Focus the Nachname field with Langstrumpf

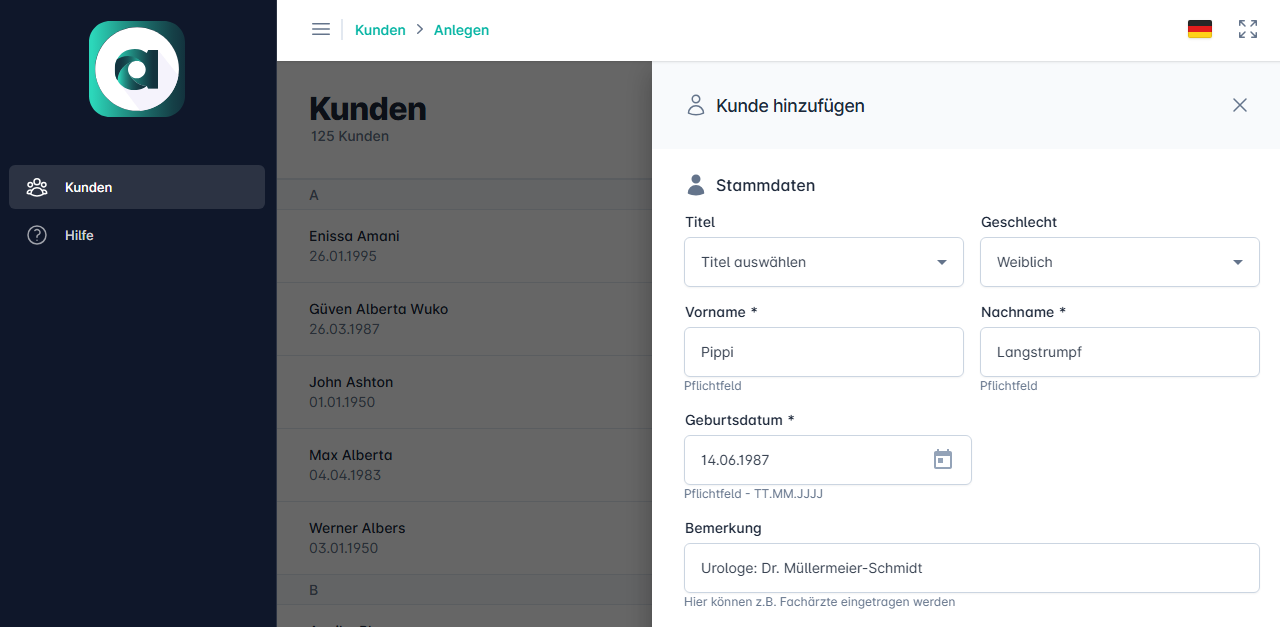point(1119,352)
